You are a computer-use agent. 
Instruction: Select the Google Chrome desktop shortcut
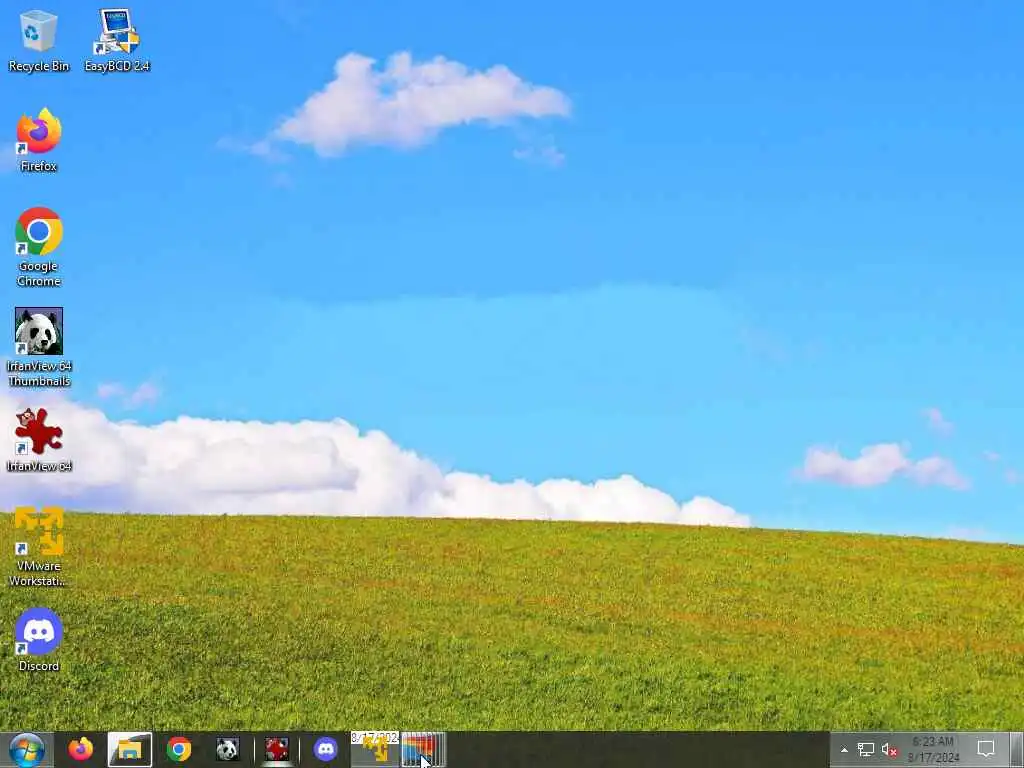[39, 247]
